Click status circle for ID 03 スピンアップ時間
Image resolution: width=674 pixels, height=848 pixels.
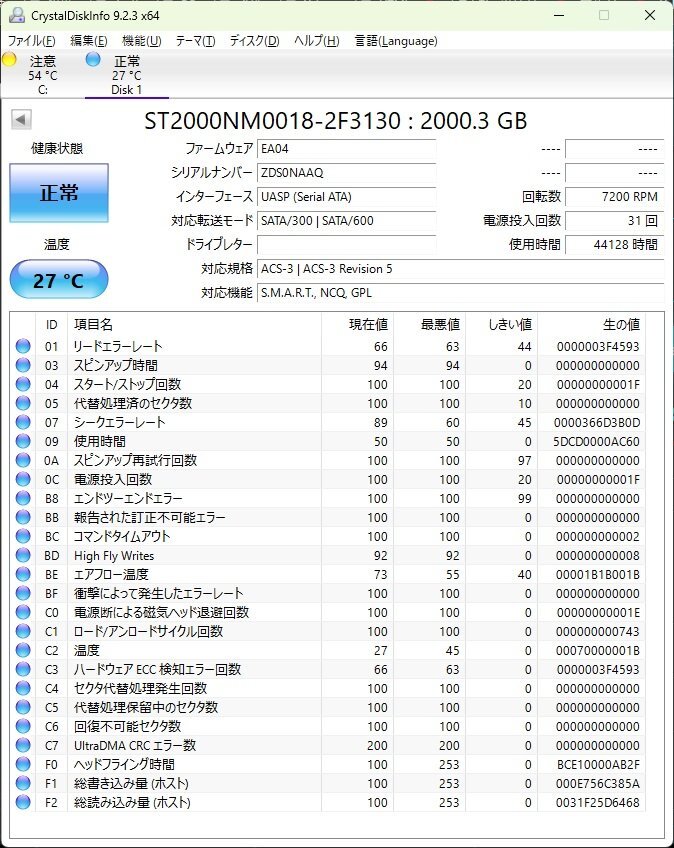[x=23, y=365]
